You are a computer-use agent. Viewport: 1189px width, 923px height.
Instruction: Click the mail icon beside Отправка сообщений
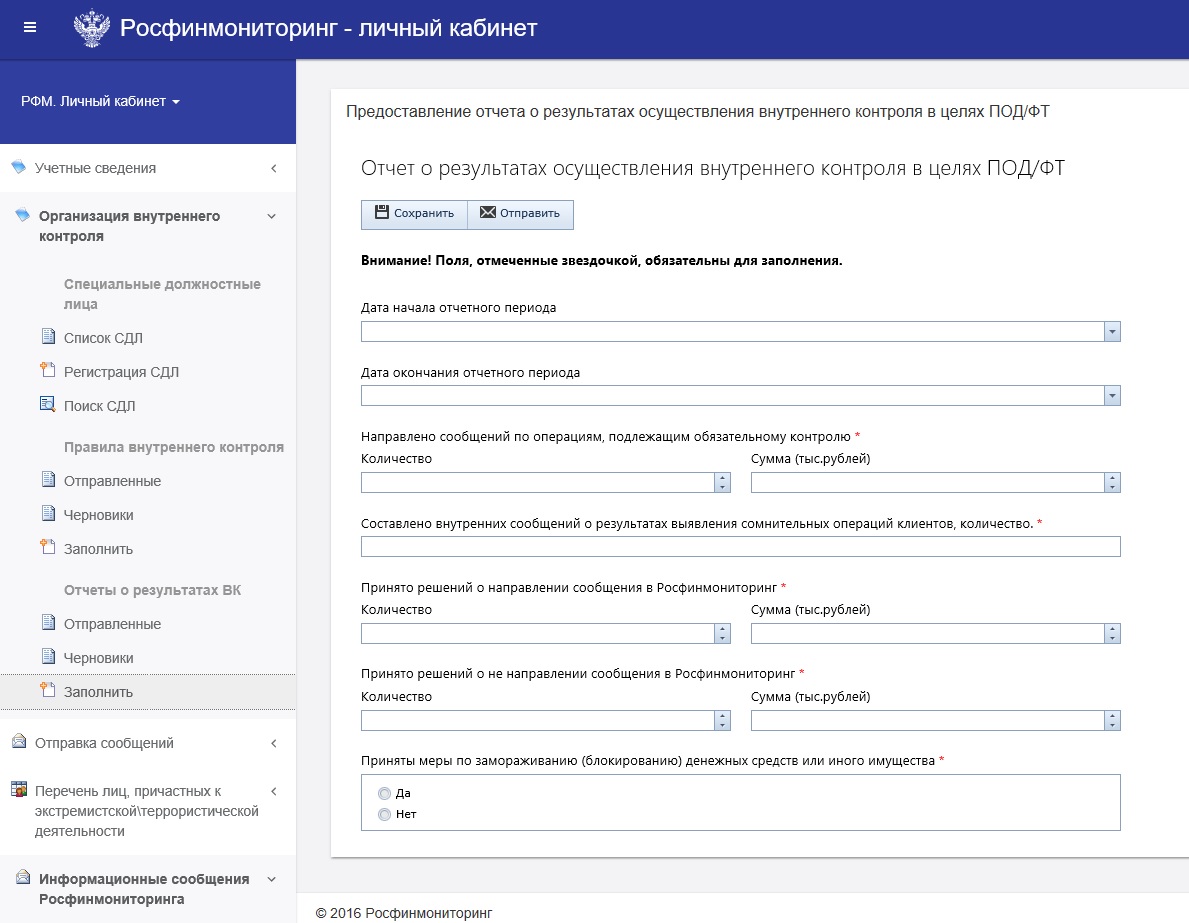(x=19, y=742)
